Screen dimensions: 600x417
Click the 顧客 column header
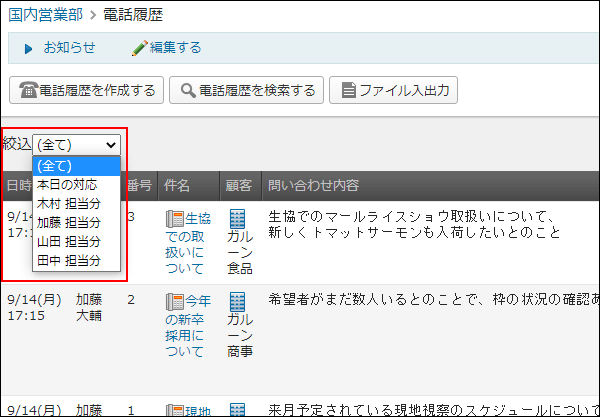point(239,186)
